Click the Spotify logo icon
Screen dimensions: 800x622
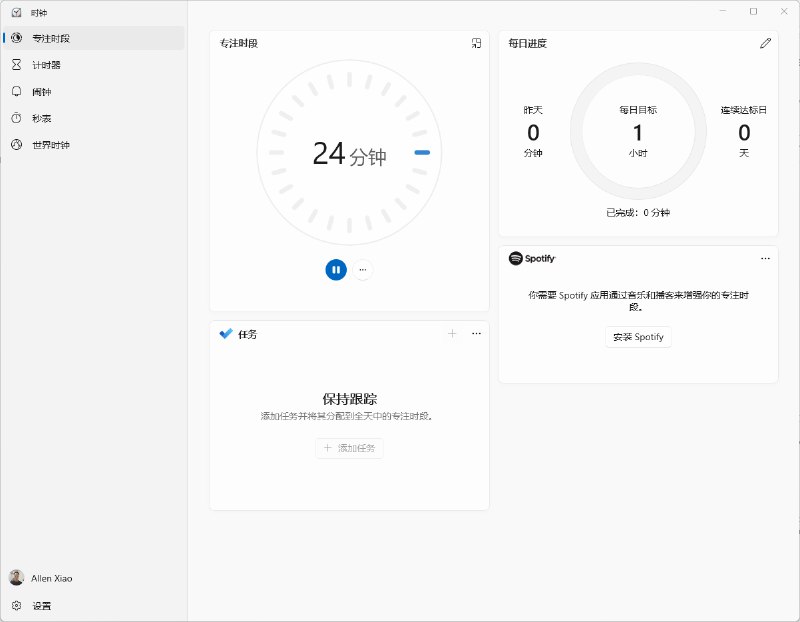tap(516, 258)
